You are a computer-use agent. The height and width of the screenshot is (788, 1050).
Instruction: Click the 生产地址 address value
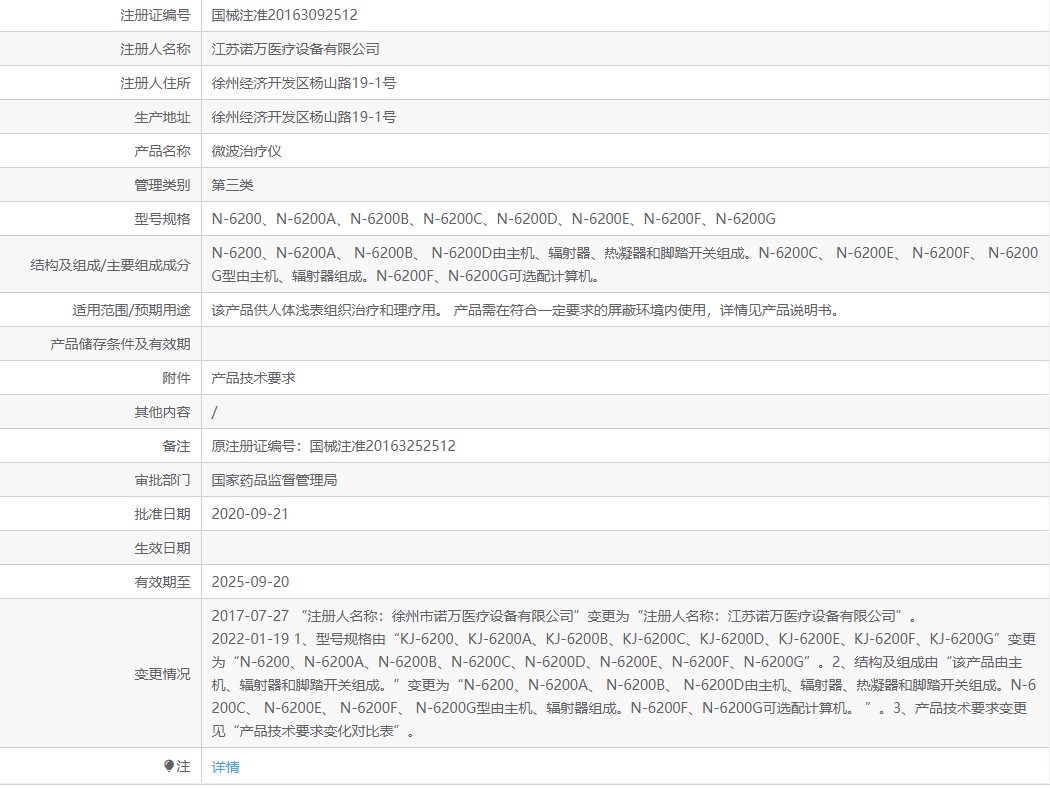click(304, 117)
